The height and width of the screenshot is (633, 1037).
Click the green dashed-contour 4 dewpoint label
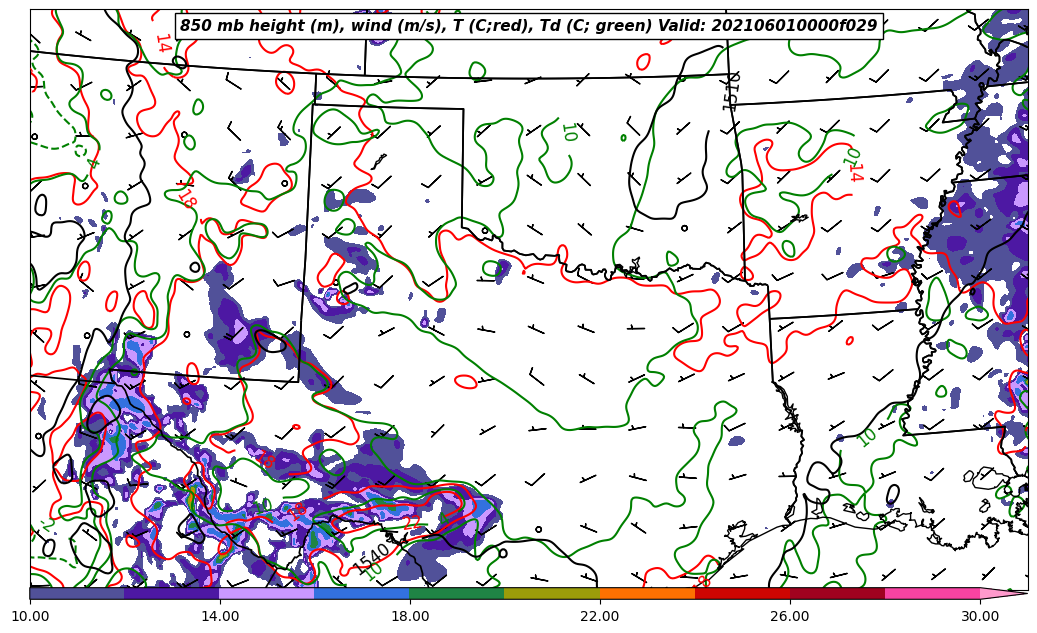click(93, 163)
